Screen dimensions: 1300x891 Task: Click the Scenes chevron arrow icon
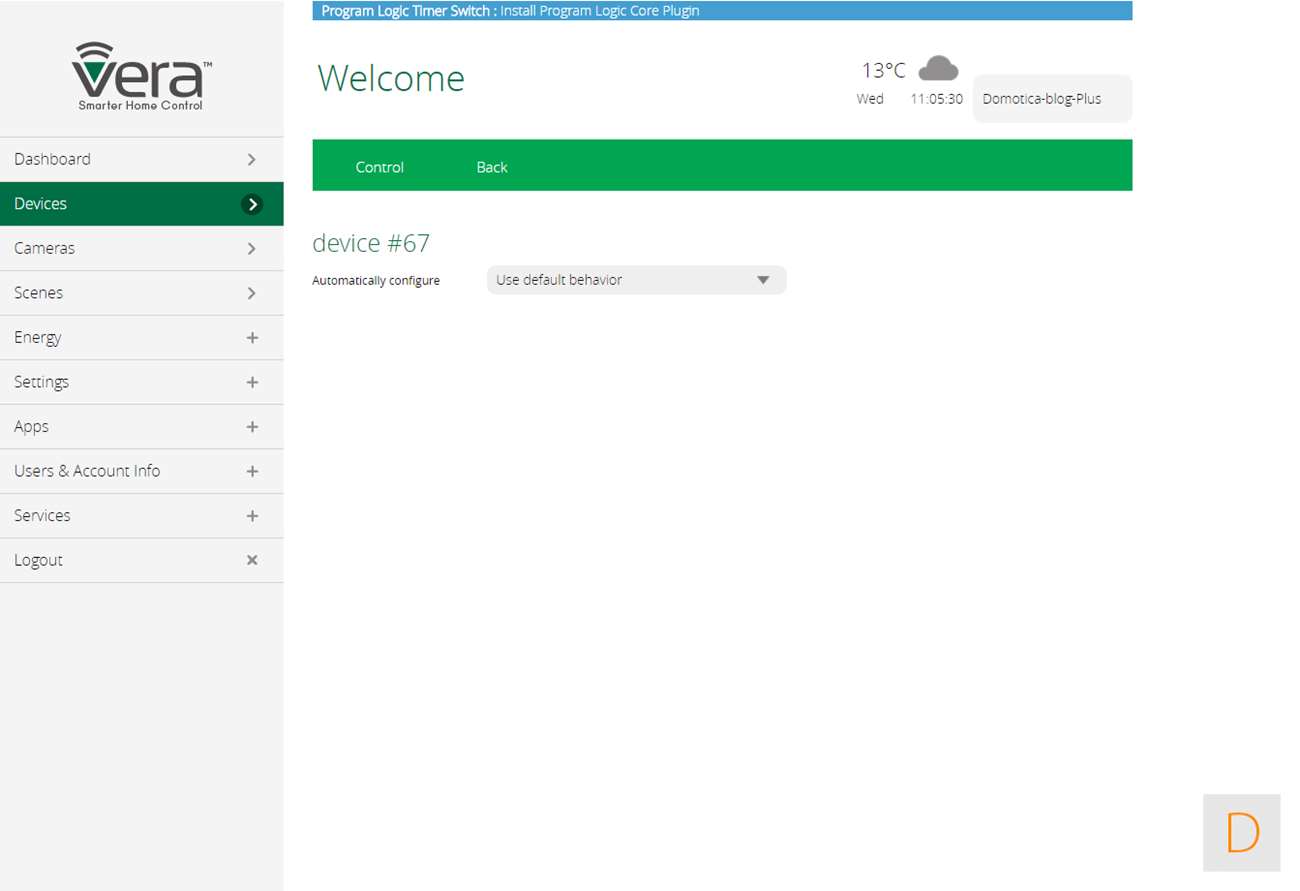point(252,293)
